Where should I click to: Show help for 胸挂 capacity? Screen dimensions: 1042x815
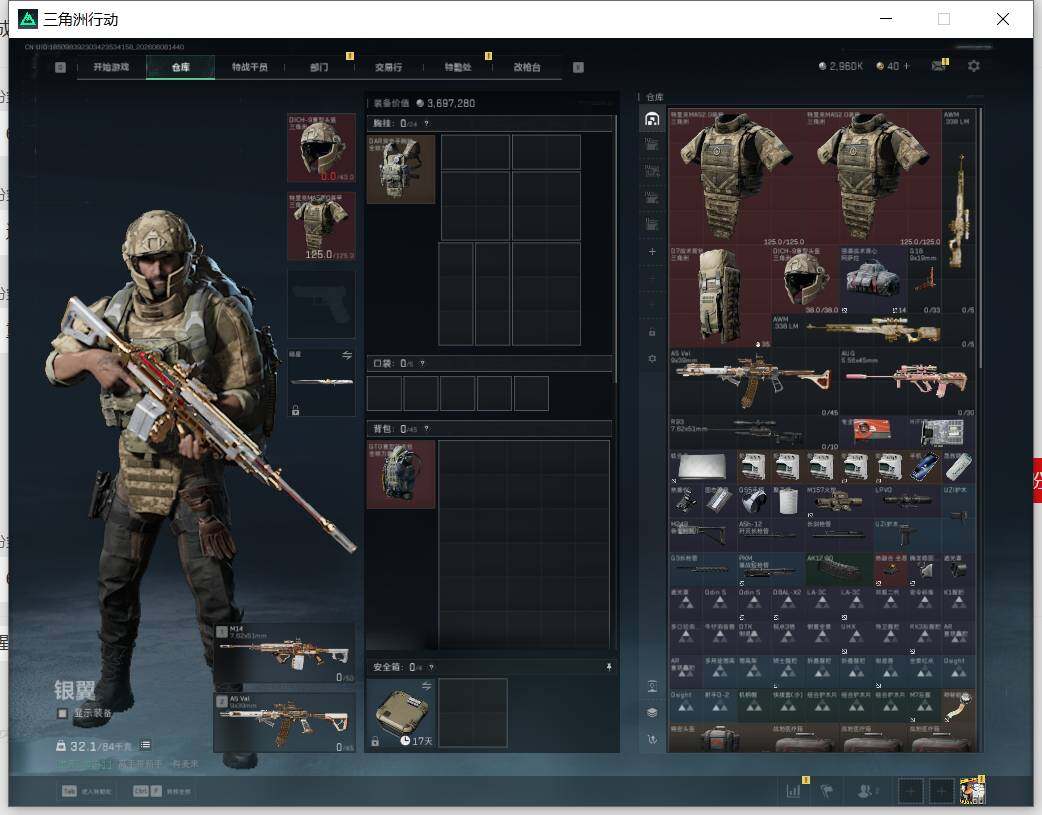point(427,124)
